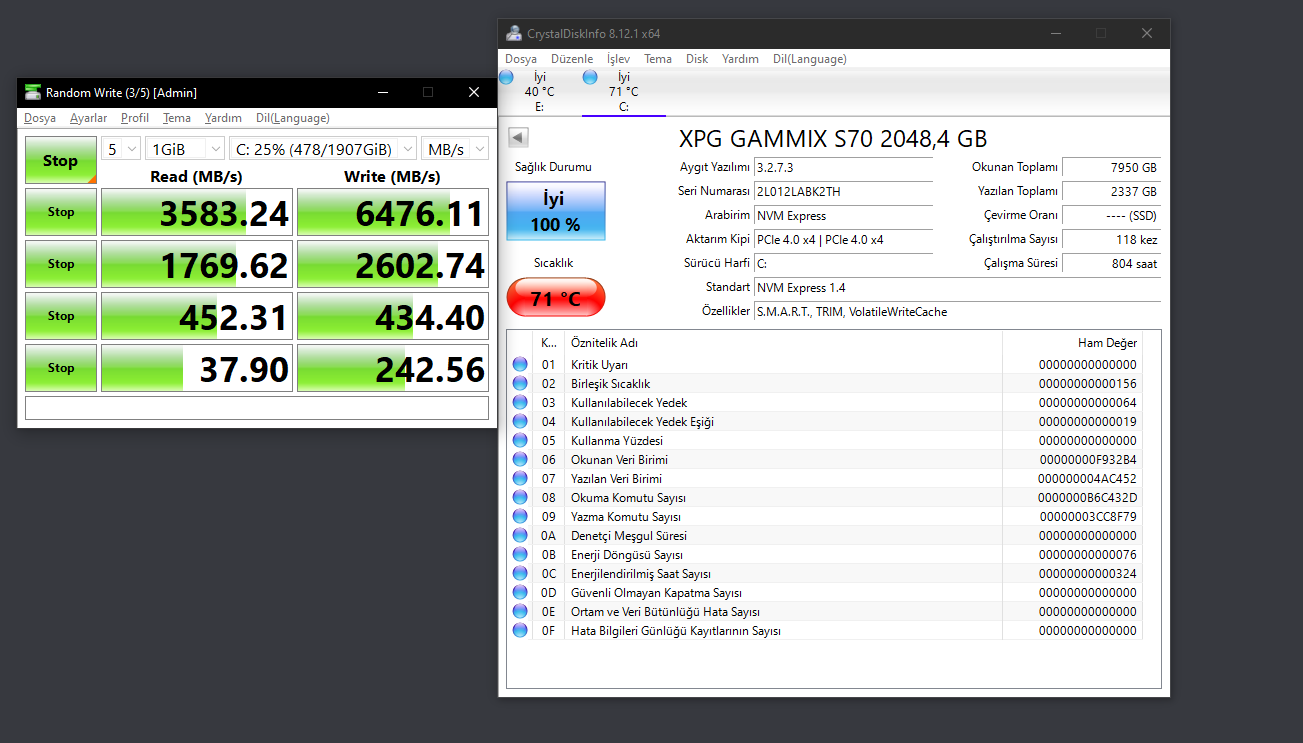Click status orb for Okunan Veri Birimi row
This screenshot has height=743, width=1303.
[x=520, y=459]
